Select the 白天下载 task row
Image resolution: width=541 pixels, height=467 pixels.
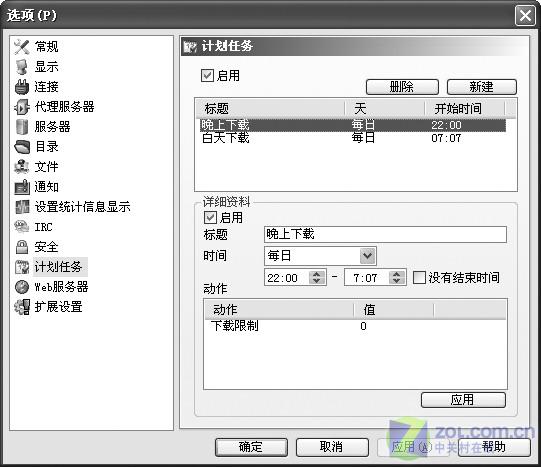pyautogui.click(x=353, y=138)
